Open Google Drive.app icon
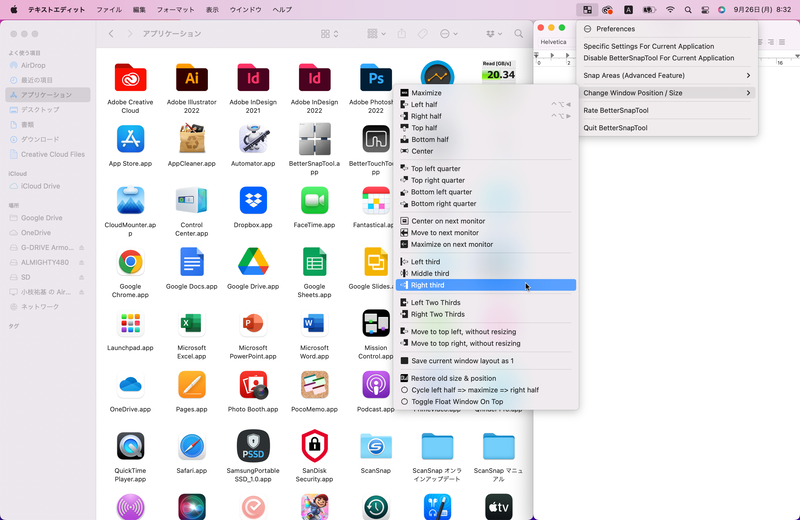The image size is (800, 520). click(253, 262)
